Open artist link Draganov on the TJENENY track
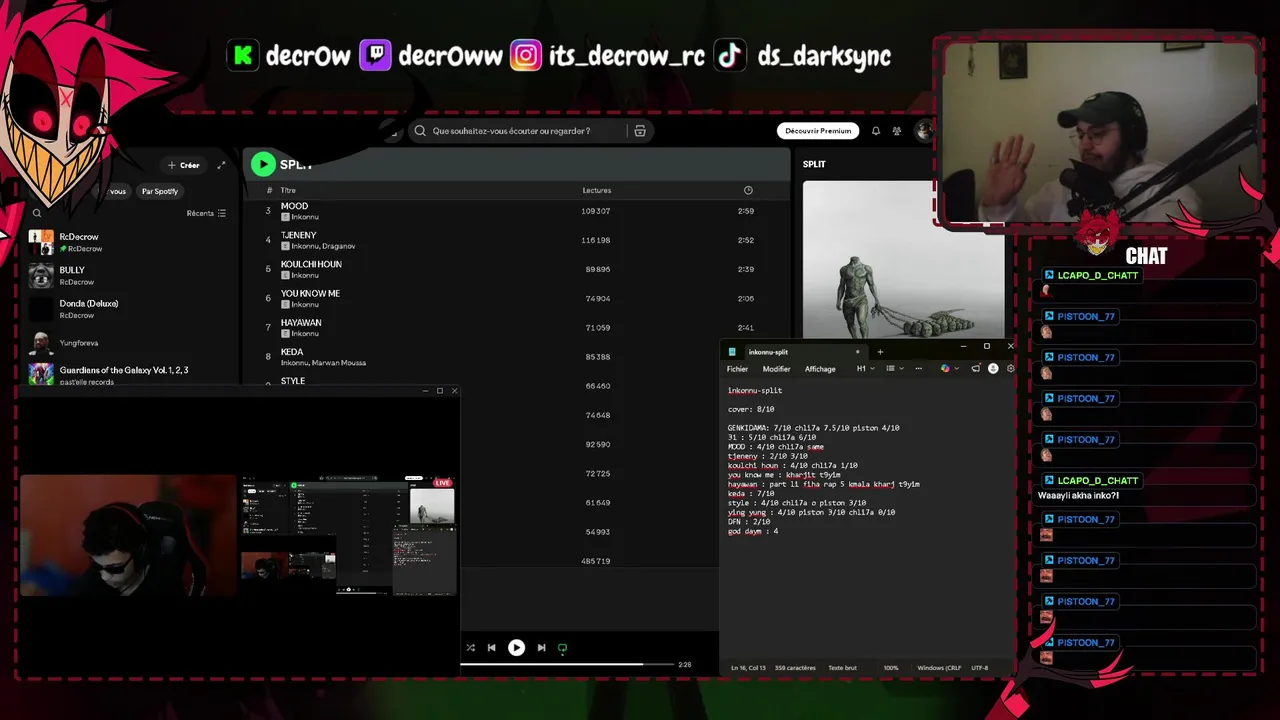Image resolution: width=1280 pixels, height=720 pixels. click(x=338, y=246)
